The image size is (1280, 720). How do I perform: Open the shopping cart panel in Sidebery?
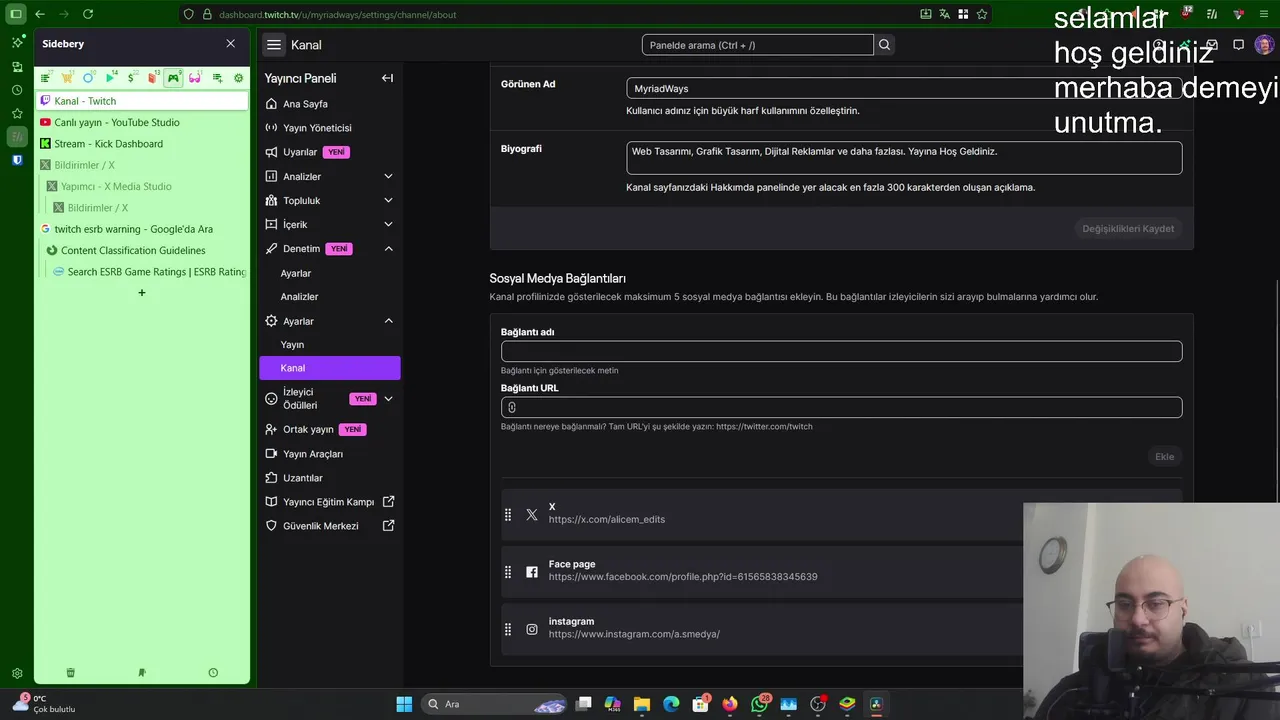pyautogui.click(x=67, y=78)
